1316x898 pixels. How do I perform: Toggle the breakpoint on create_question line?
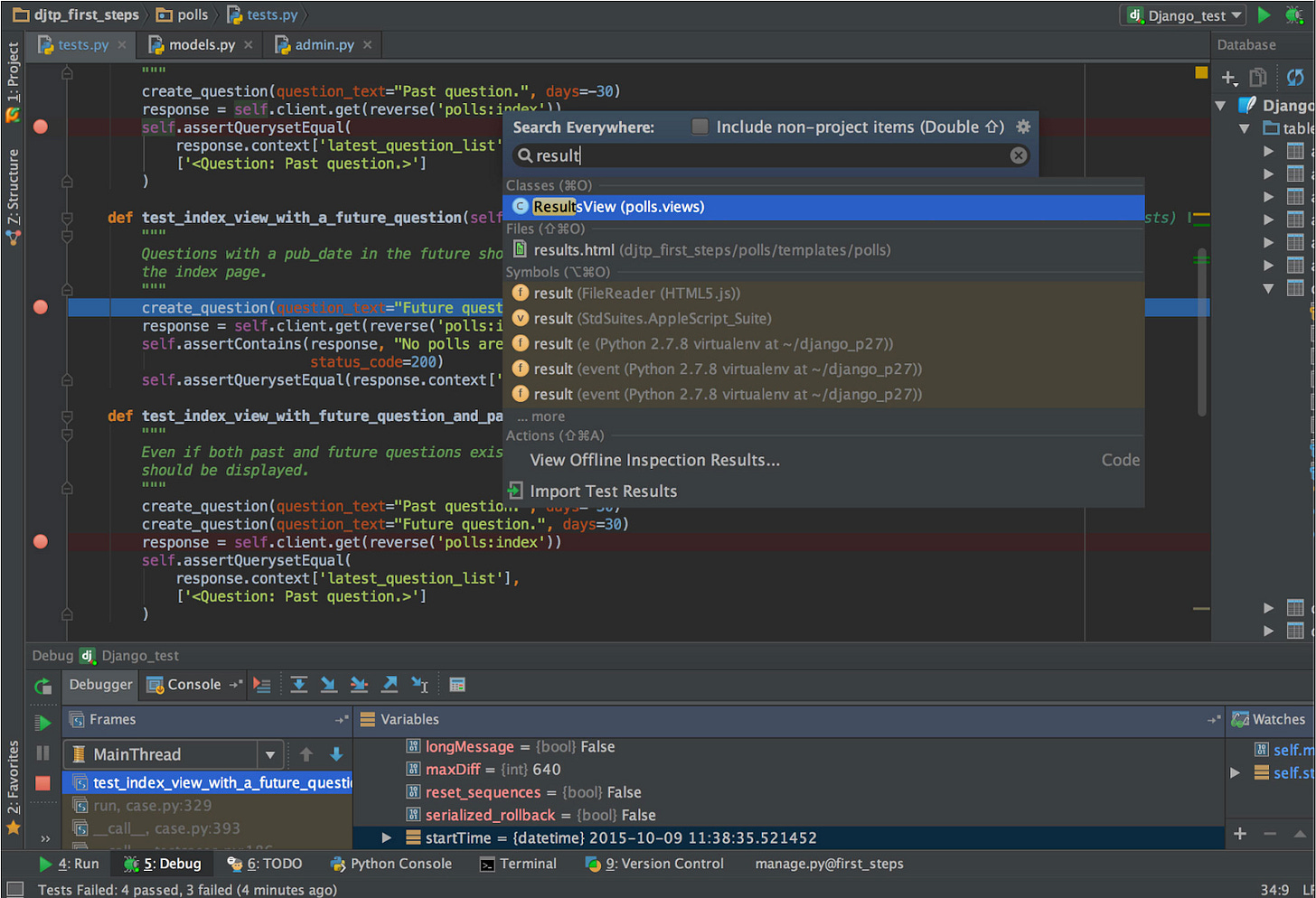click(40, 307)
